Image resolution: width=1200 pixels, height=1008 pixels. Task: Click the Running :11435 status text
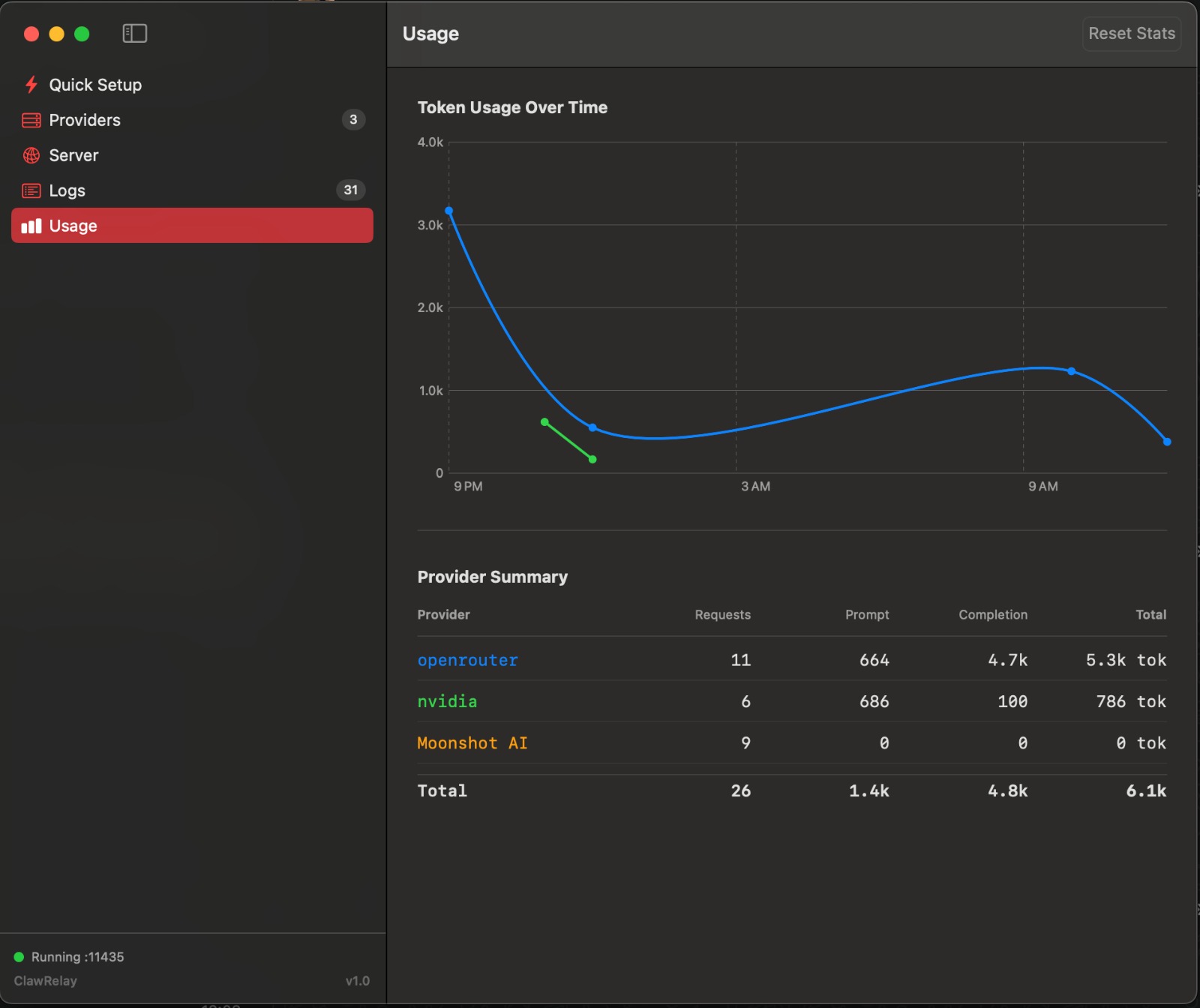pyautogui.click(x=77, y=957)
